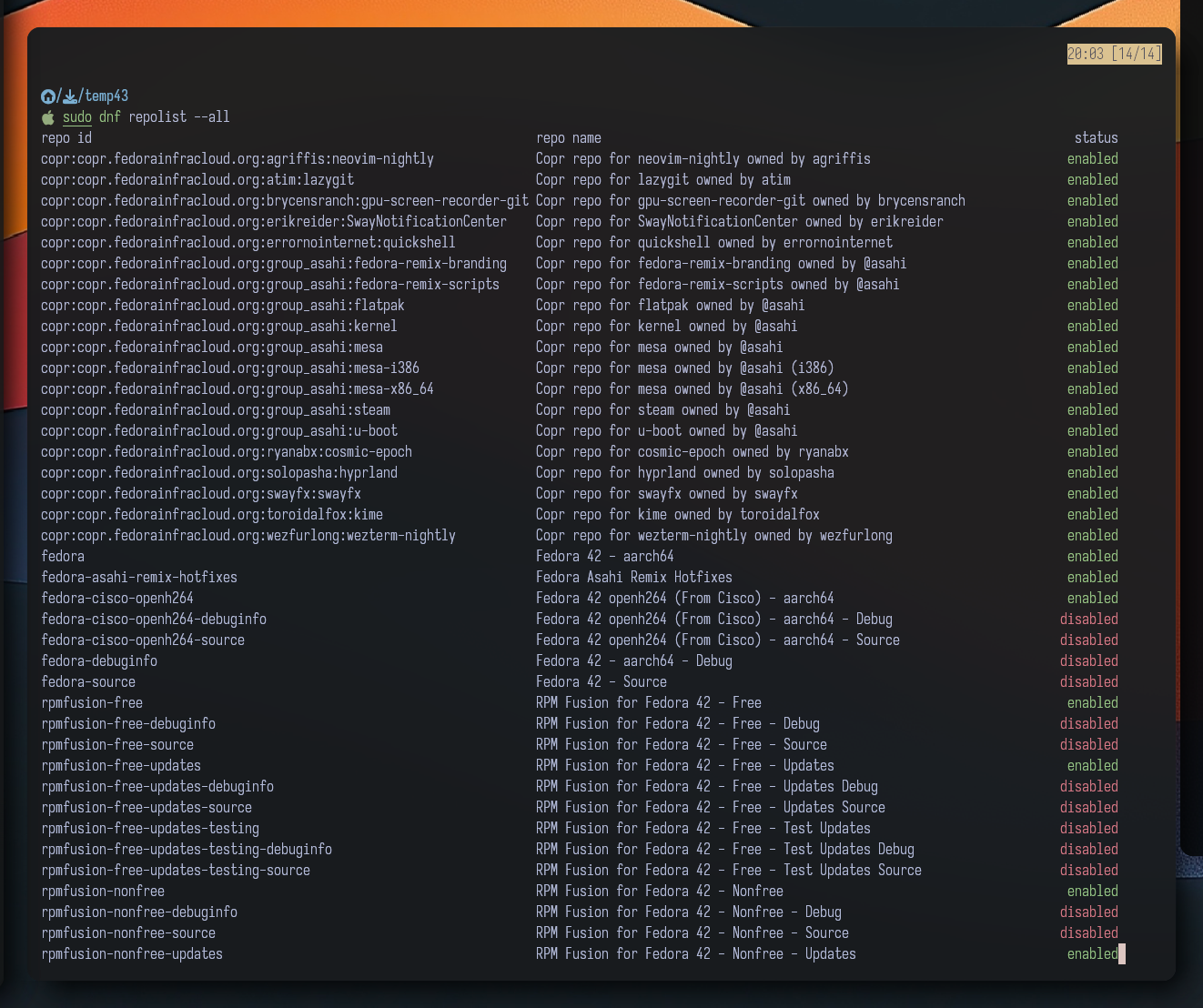Screen dimensions: 1203x1008
Task: Click the downloads icon in the prompt path
Action: coord(70,96)
